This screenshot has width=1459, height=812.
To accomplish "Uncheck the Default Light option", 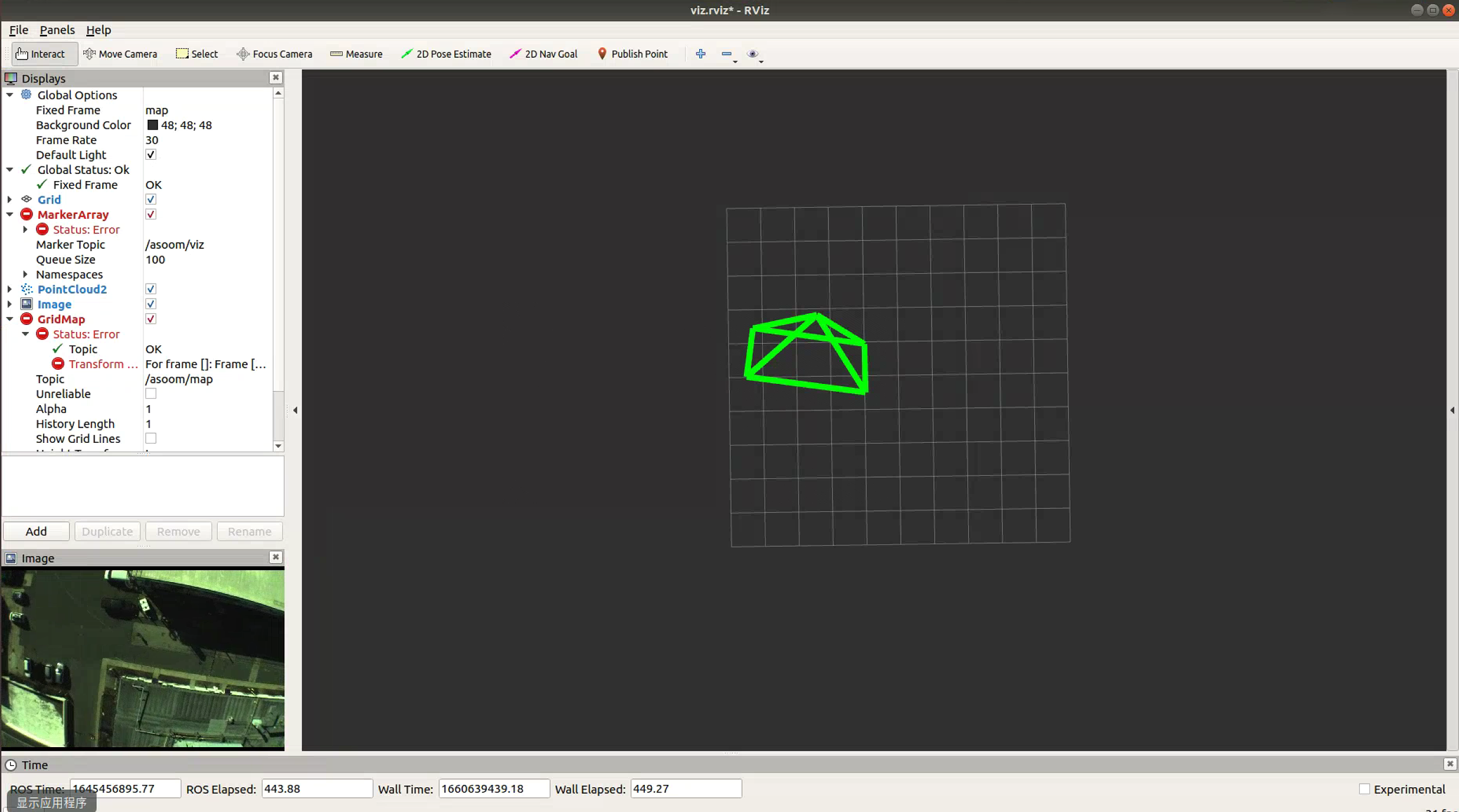I will [150, 154].
